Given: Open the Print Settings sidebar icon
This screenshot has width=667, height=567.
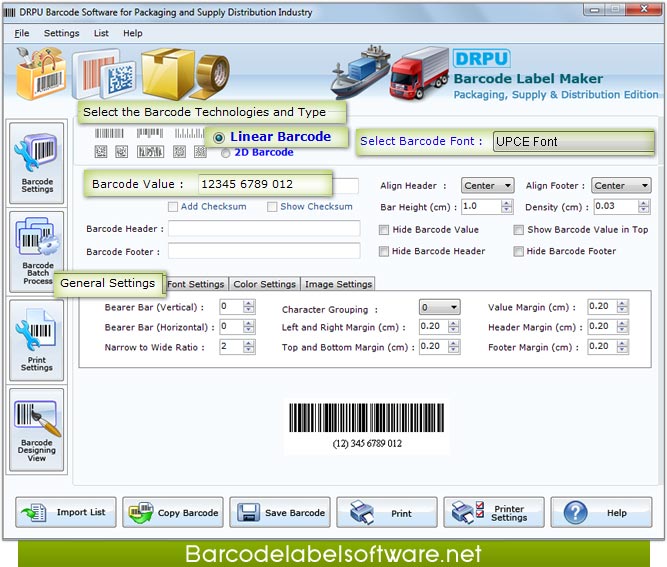Looking at the screenshot, I should 37,340.
